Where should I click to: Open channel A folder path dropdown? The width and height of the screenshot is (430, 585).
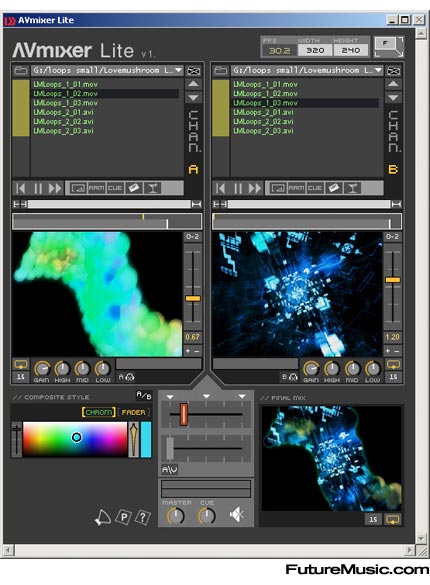(x=178, y=70)
